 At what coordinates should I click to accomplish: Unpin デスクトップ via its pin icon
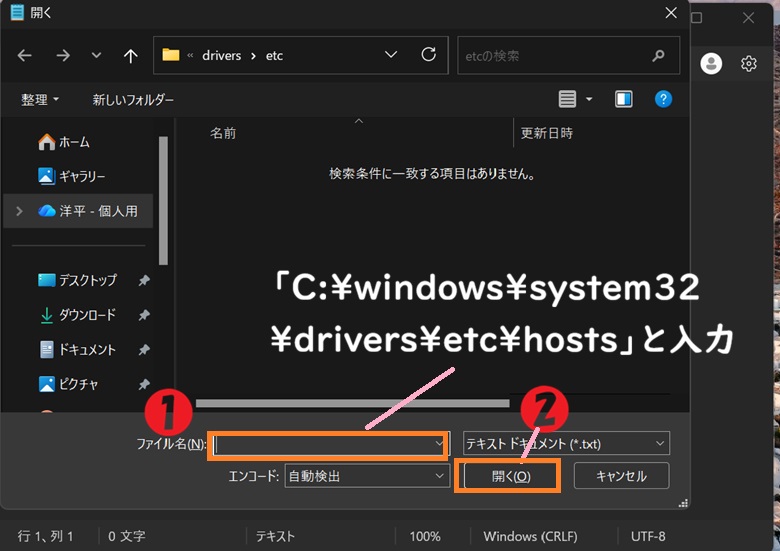tap(144, 280)
